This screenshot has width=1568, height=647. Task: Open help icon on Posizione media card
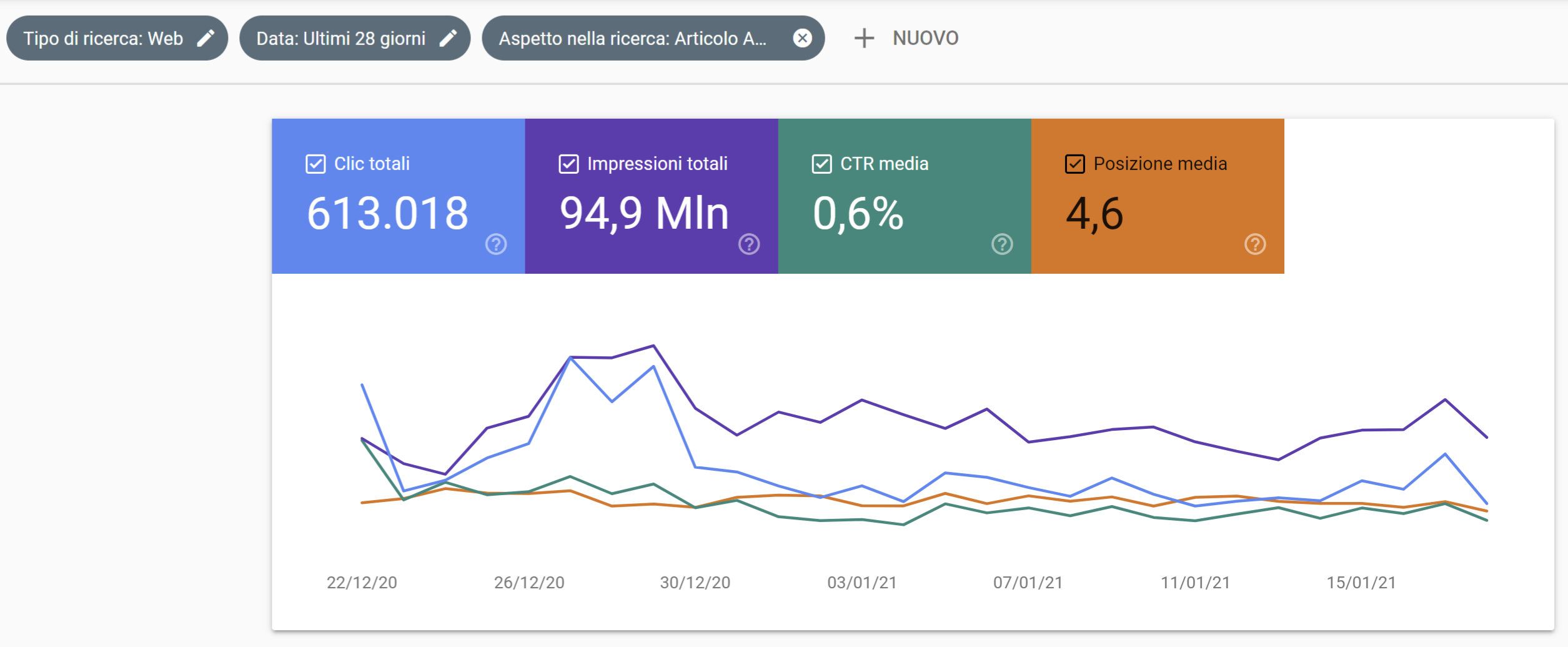[x=1255, y=244]
